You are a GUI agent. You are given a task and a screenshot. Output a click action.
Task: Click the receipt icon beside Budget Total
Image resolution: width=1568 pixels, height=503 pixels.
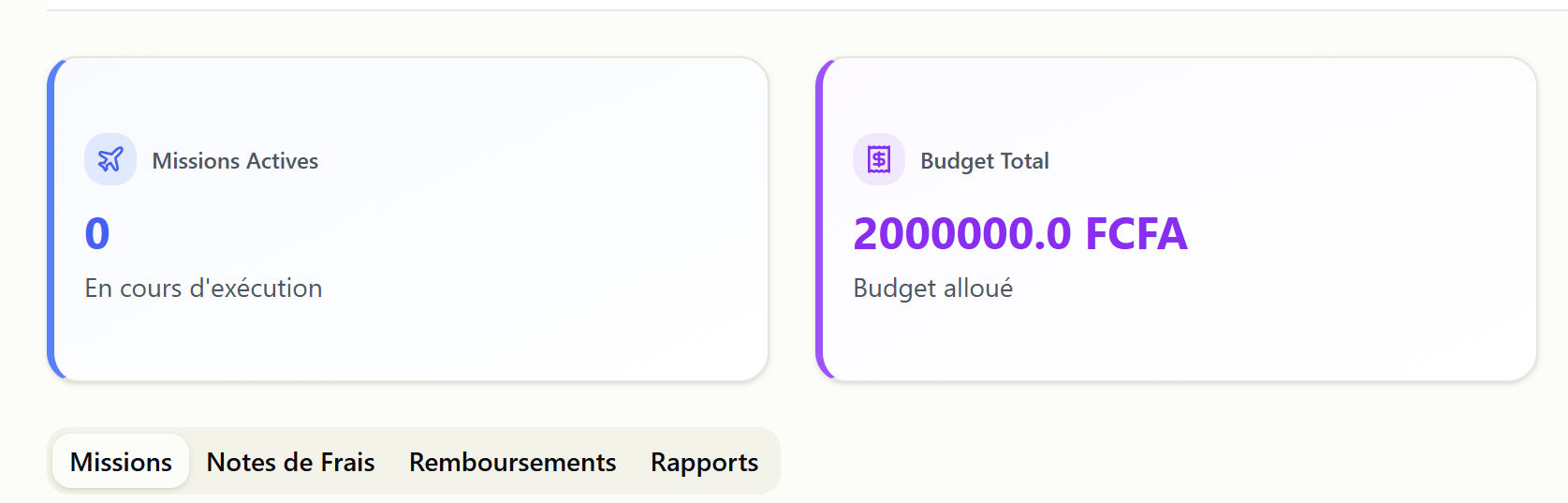879,159
